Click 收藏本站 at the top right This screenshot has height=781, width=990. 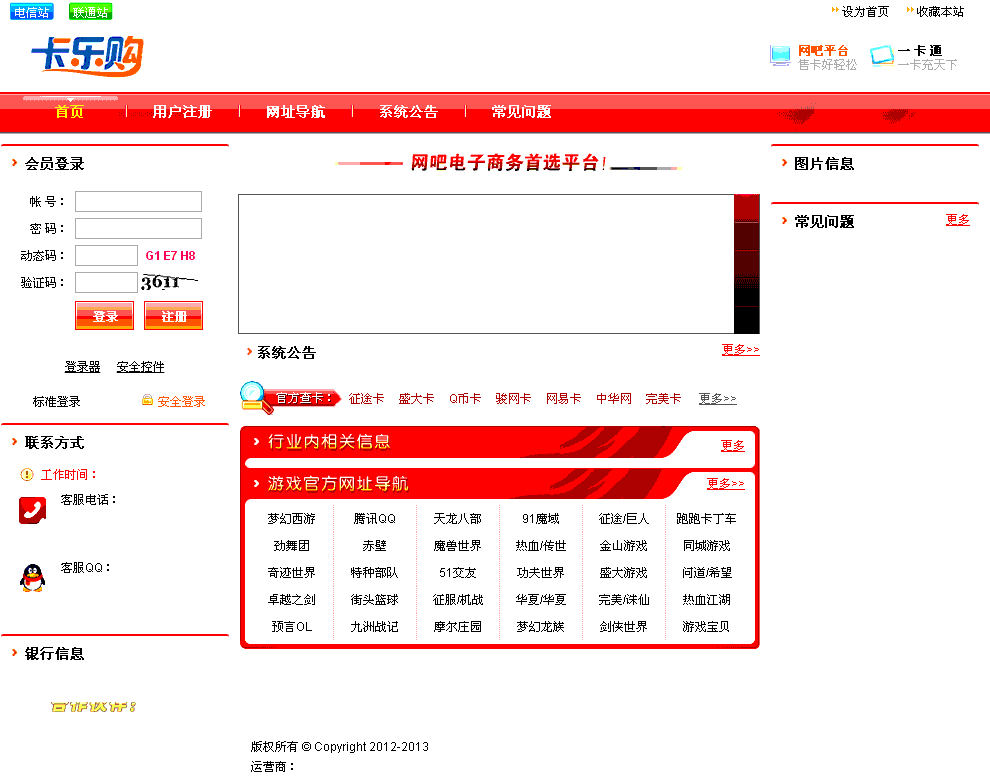[940, 11]
